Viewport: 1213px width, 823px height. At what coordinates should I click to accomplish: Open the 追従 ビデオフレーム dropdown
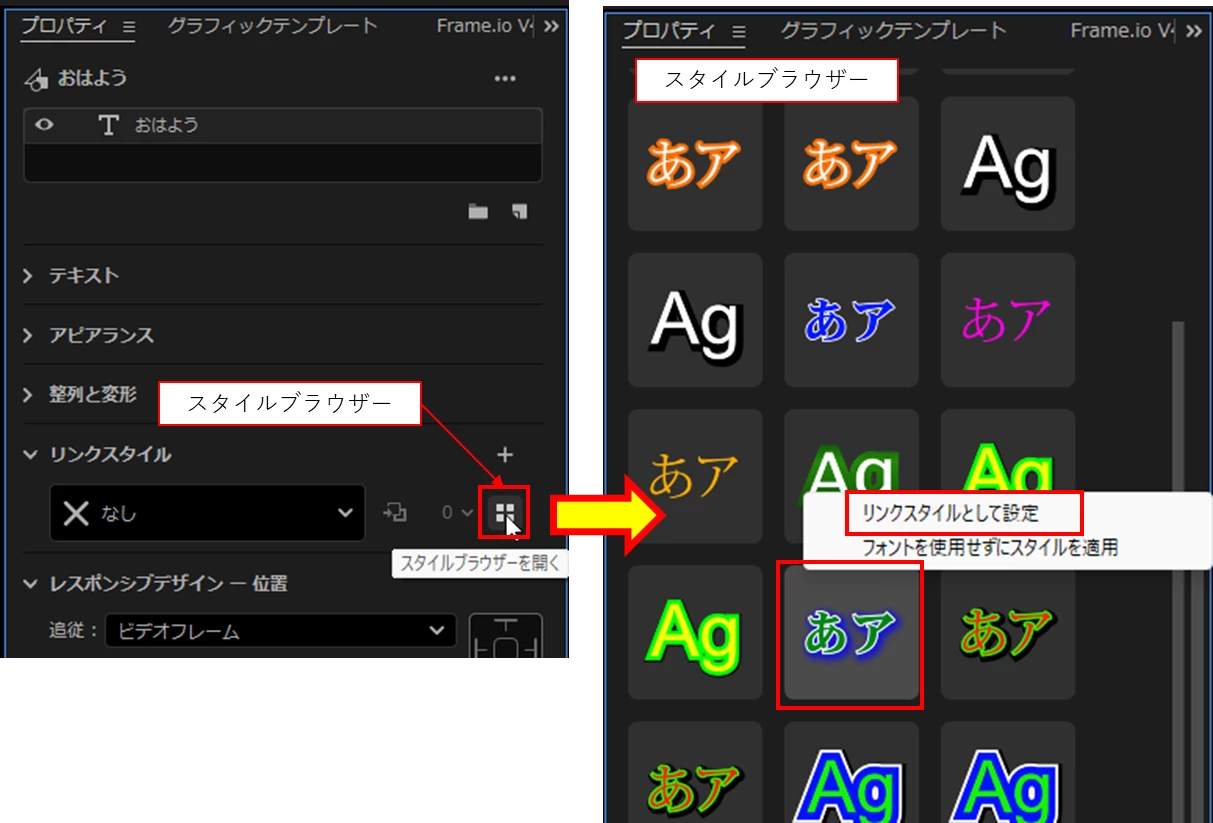pos(281,631)
